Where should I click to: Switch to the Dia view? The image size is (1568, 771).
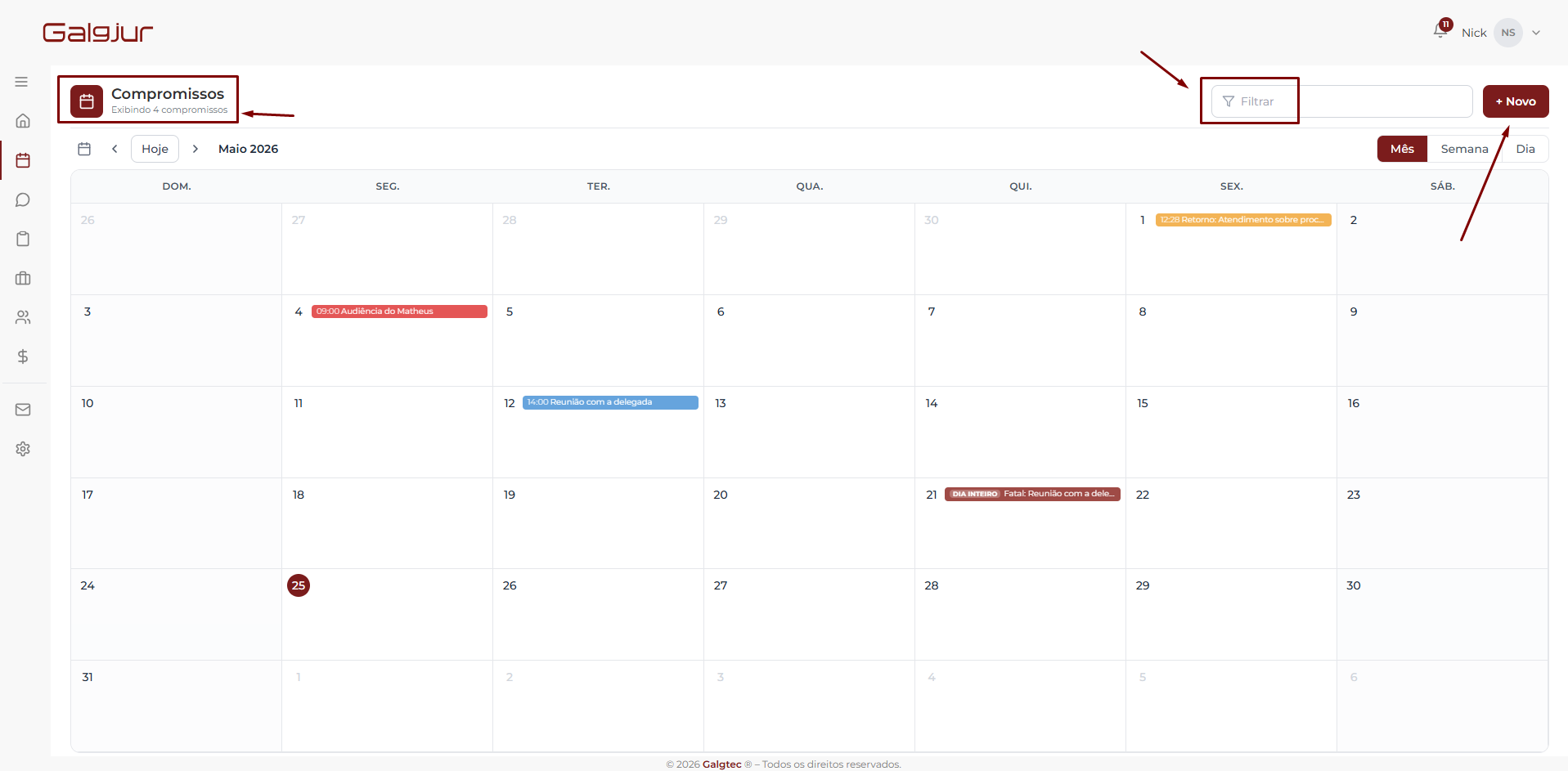coord(1525,149)
